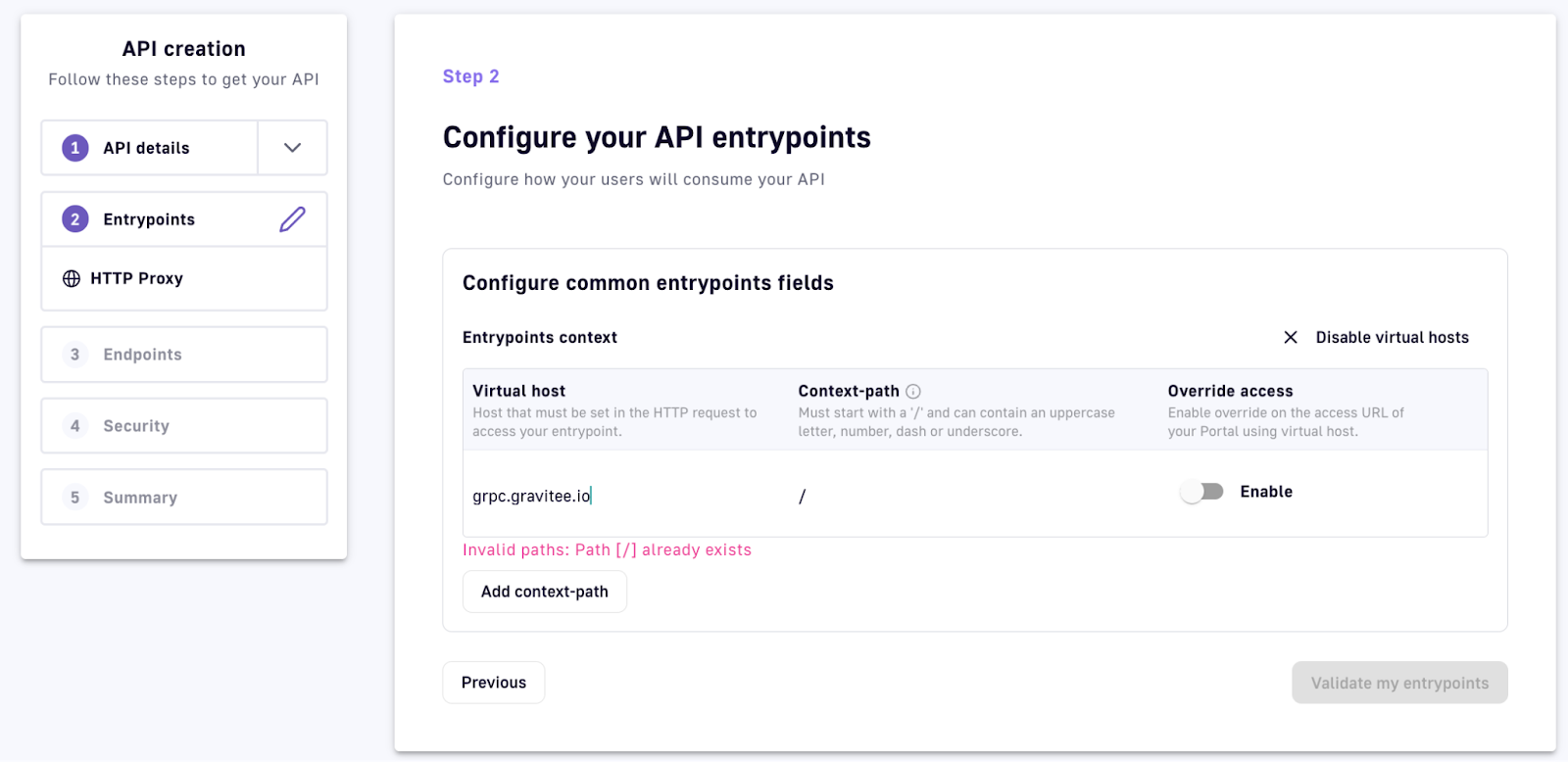Click the Add context-path button
Screen dimensions: 1568x762
[545, 592]
